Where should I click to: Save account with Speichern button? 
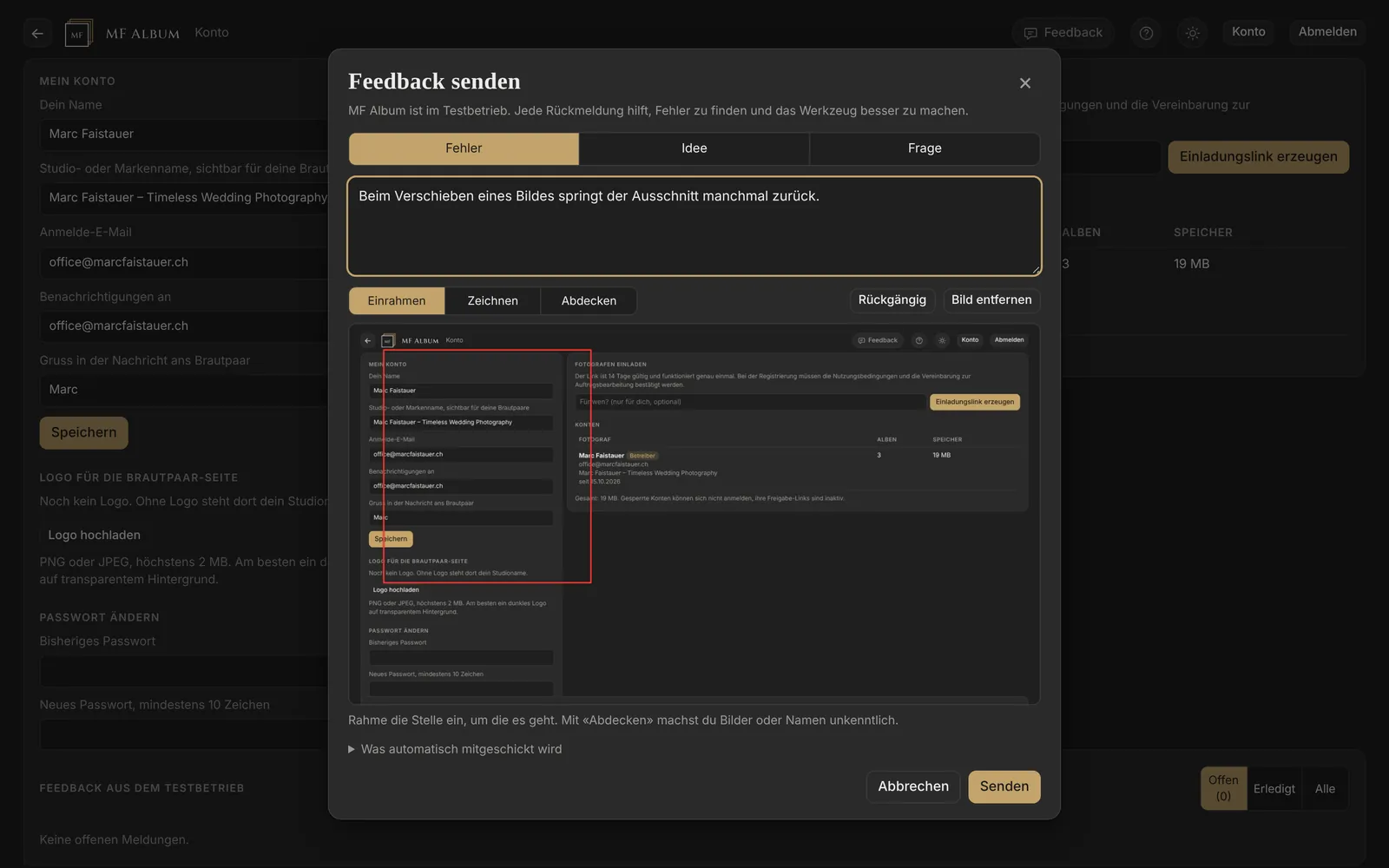83,432
